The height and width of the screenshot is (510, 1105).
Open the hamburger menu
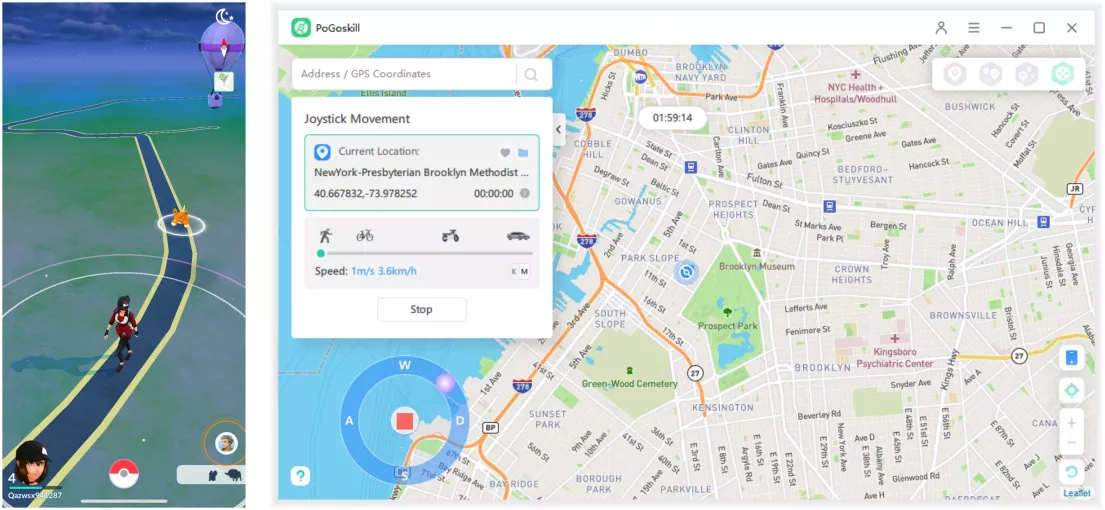pos(973,28)
